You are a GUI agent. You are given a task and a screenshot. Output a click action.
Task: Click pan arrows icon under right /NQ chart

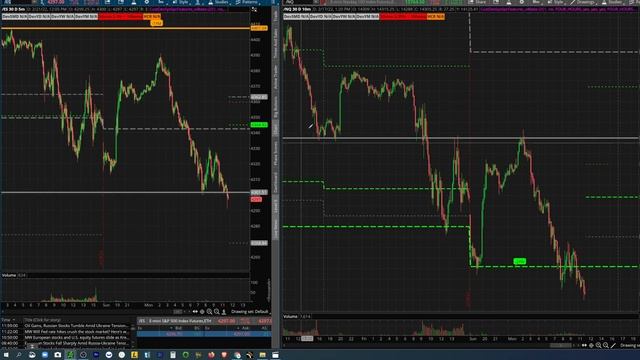click(x=584, y=345)
